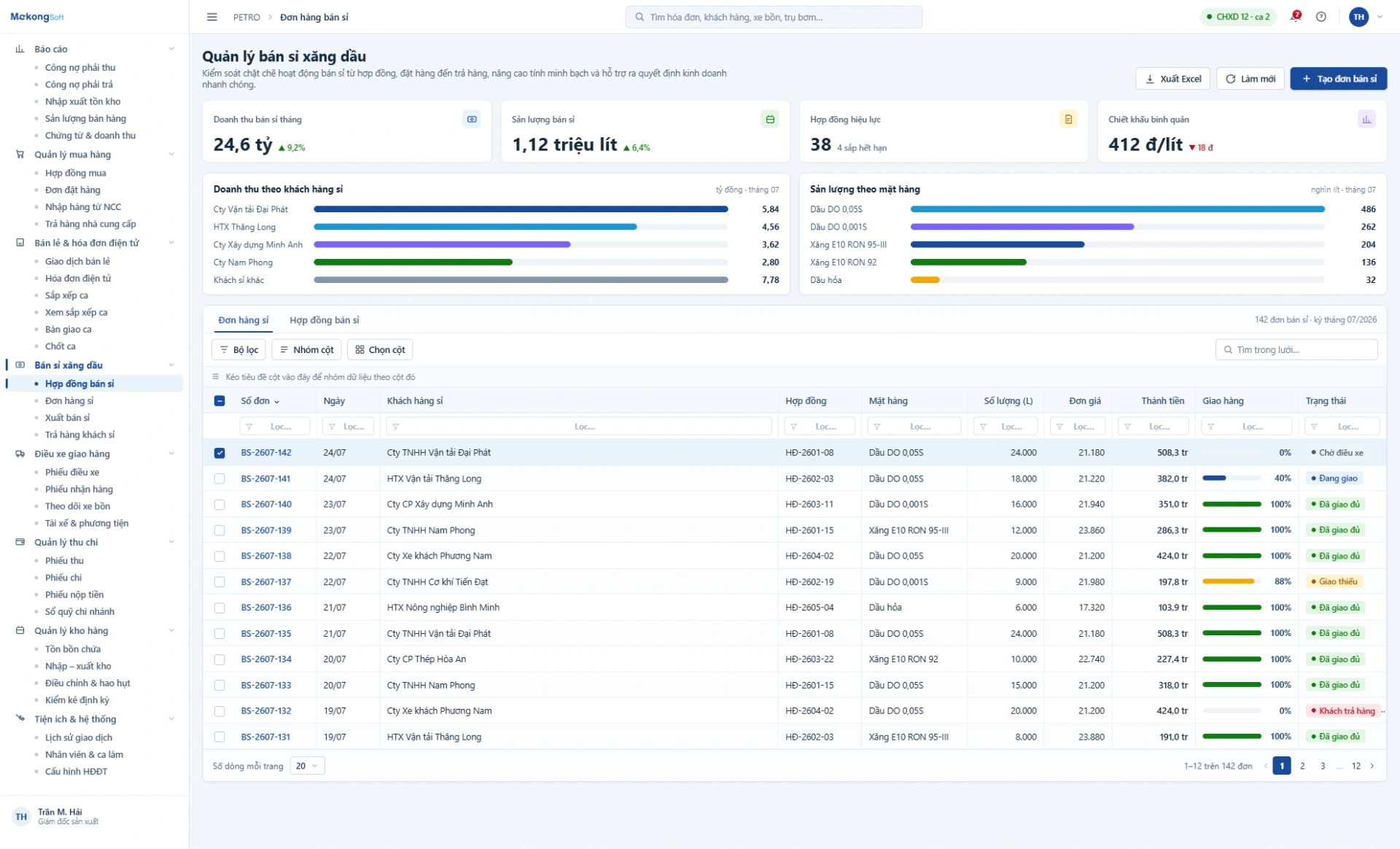Click the Bán lẻ & hóa đơn điện tử icon
The image size is (1400, 849).
pyautogui.click(x=20, y=243)
